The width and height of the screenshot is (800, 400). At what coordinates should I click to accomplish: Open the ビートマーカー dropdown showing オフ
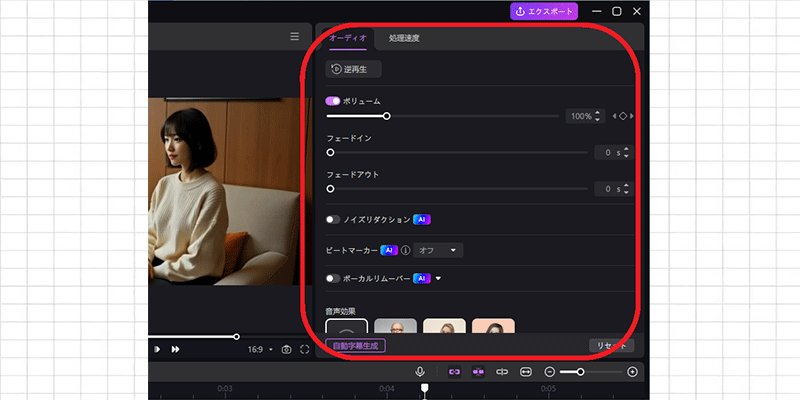click(438, 251)
